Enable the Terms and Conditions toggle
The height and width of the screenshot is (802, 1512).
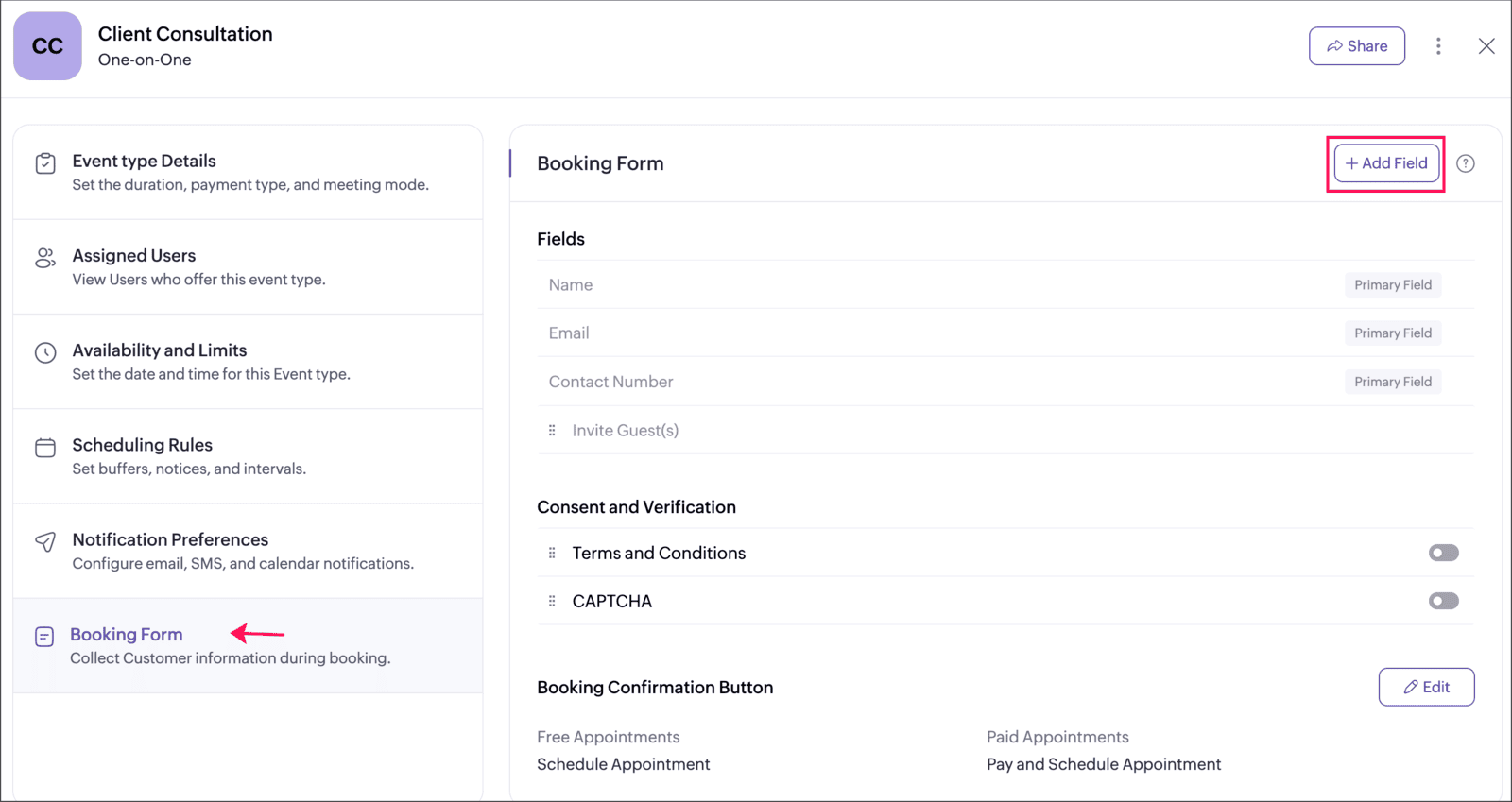click(1443, 553)
